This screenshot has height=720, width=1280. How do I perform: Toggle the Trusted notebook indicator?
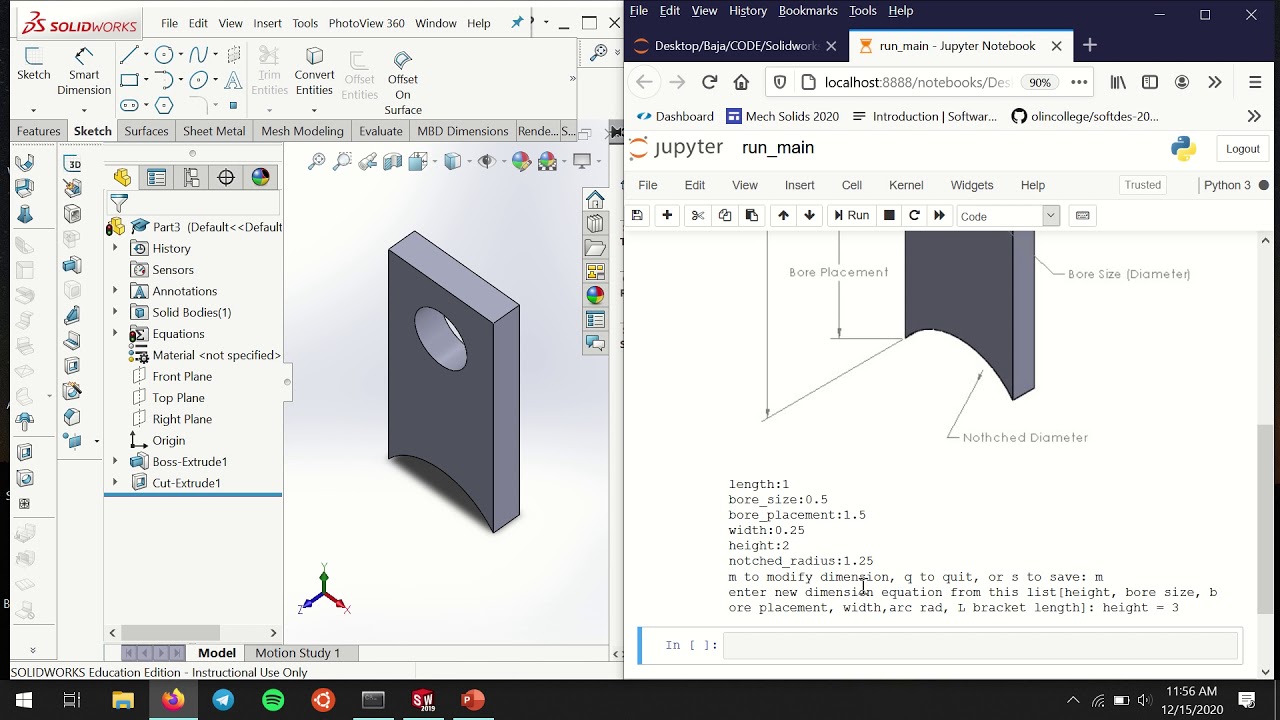click(1143, 185)
